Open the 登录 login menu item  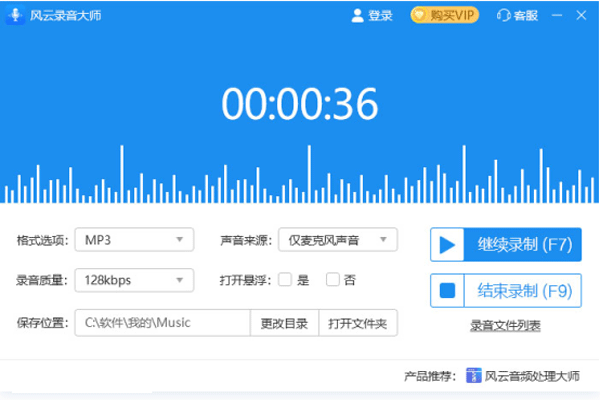[380, 15]
